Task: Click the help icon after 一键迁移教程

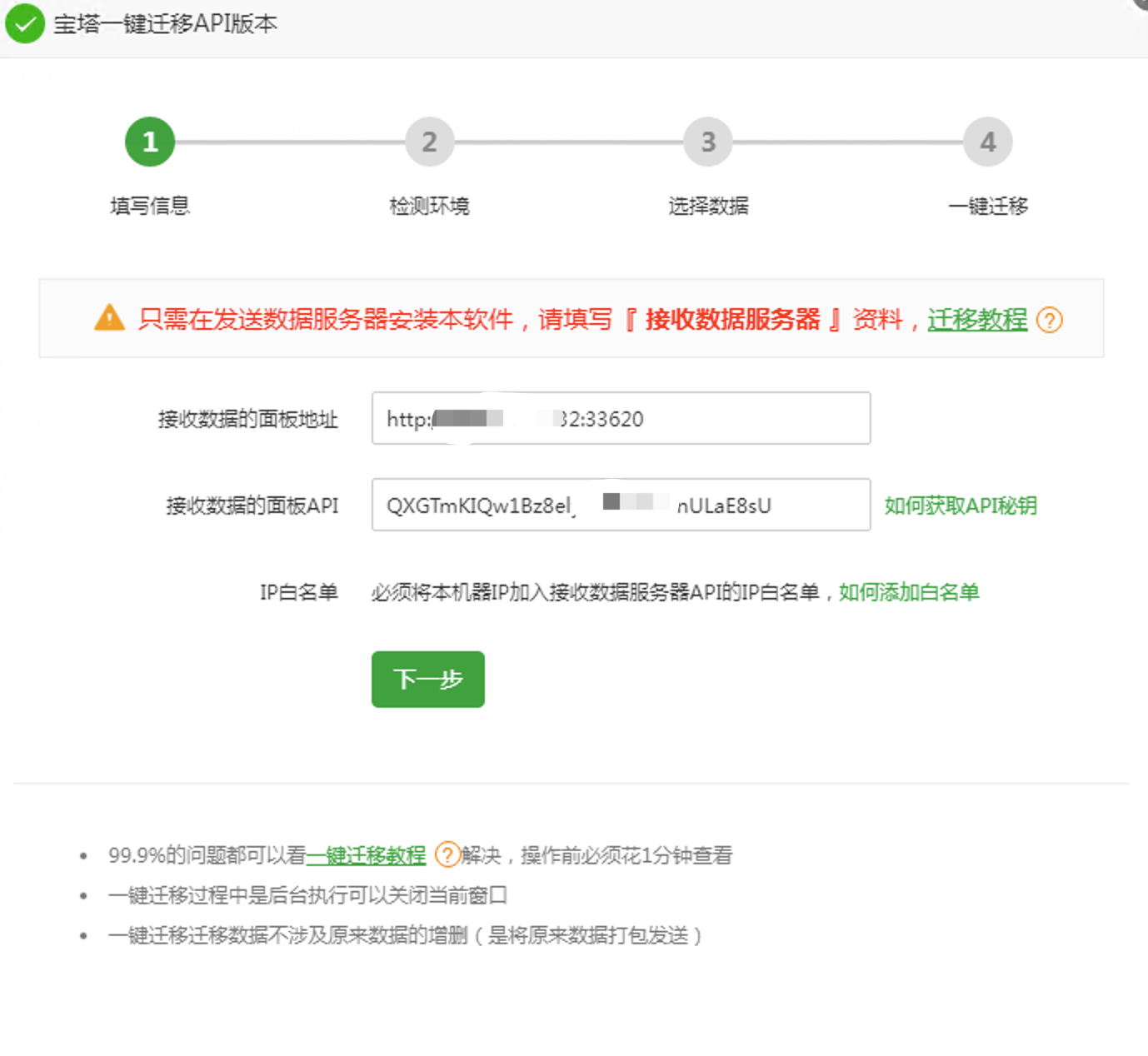Action: (447, 854)
